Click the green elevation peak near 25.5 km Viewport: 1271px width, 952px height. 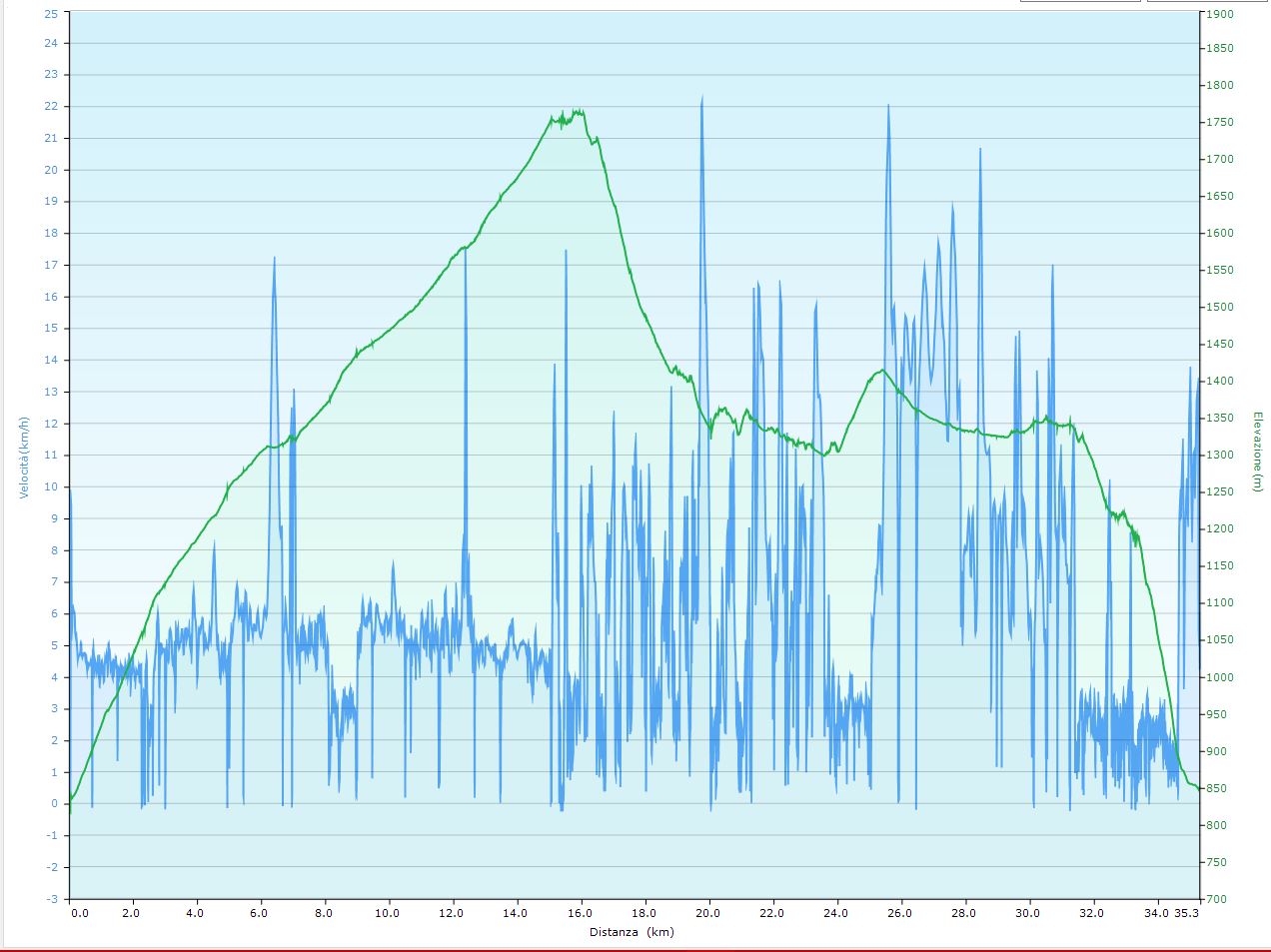(880, 371)
